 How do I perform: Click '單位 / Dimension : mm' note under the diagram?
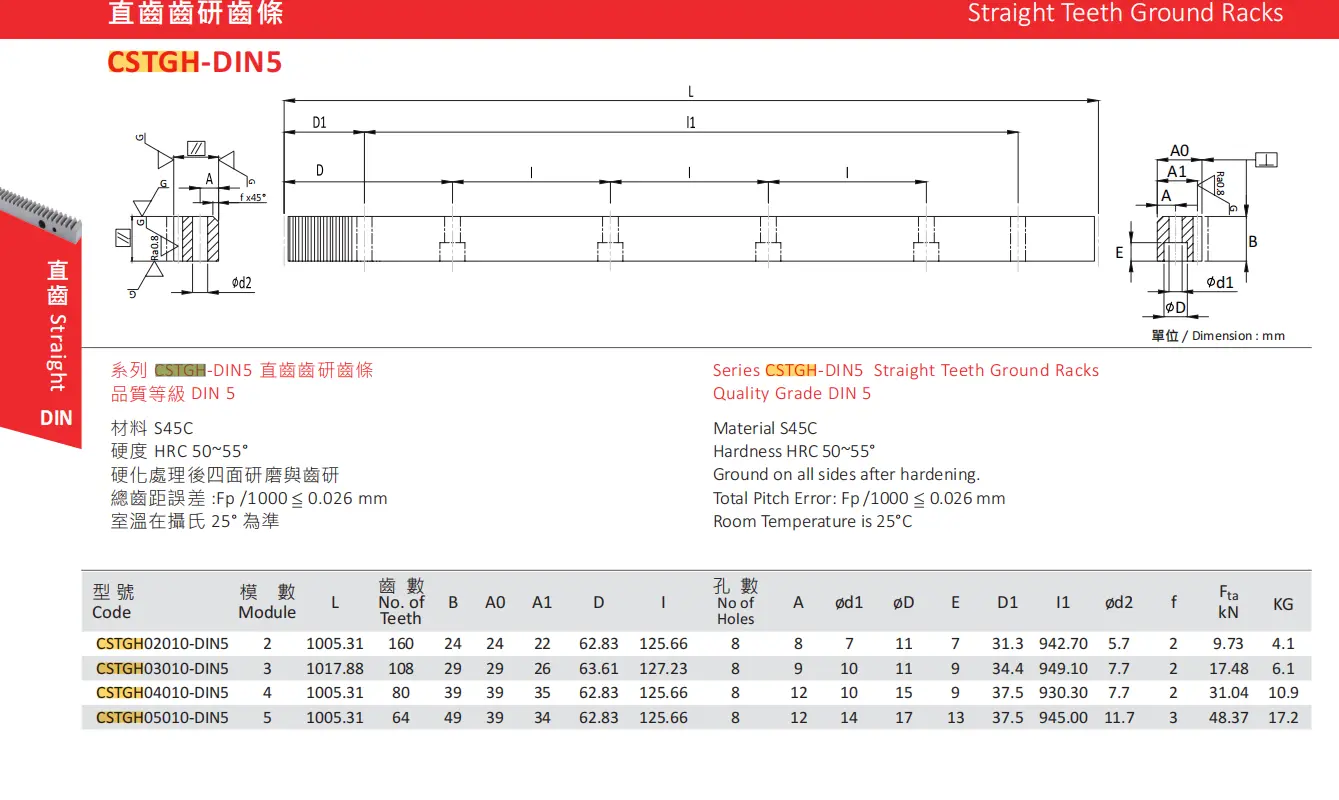1218,336
